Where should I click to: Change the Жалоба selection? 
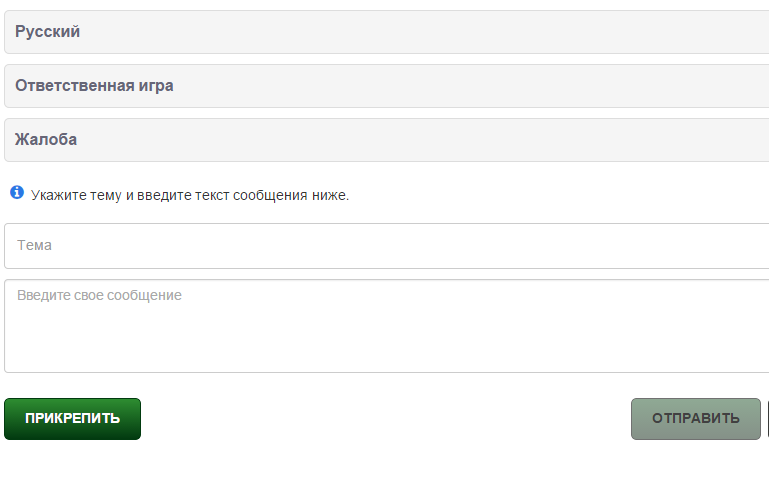386,140
